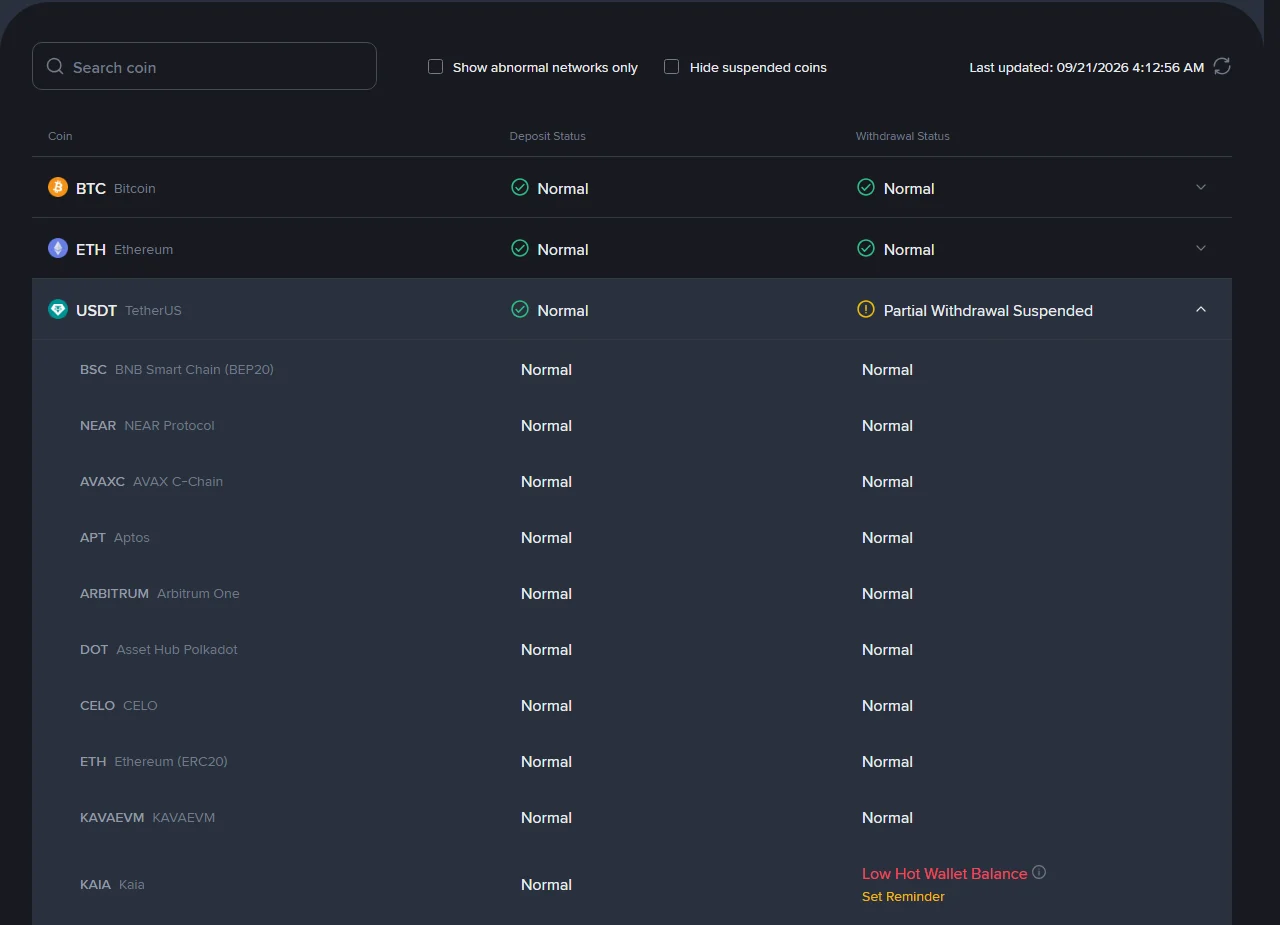Click the Bitcoin coin logo
This screenshot has width=1280, height=925.
[x=58, y=188]
